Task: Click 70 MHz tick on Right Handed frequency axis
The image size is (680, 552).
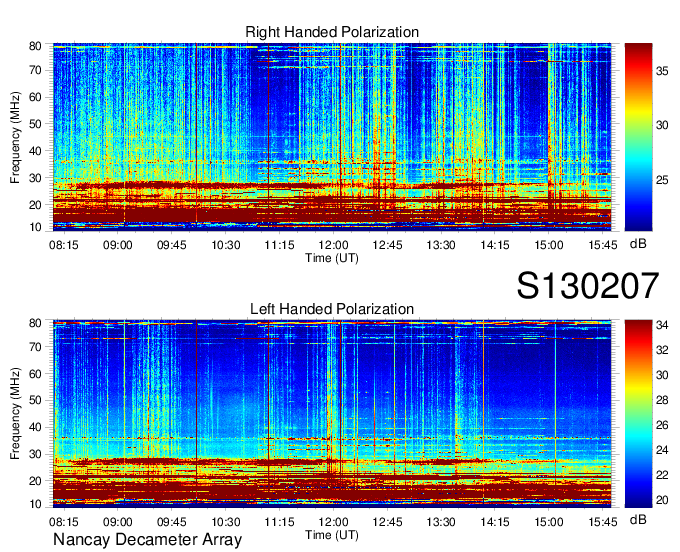Action: tap(35, 70)
